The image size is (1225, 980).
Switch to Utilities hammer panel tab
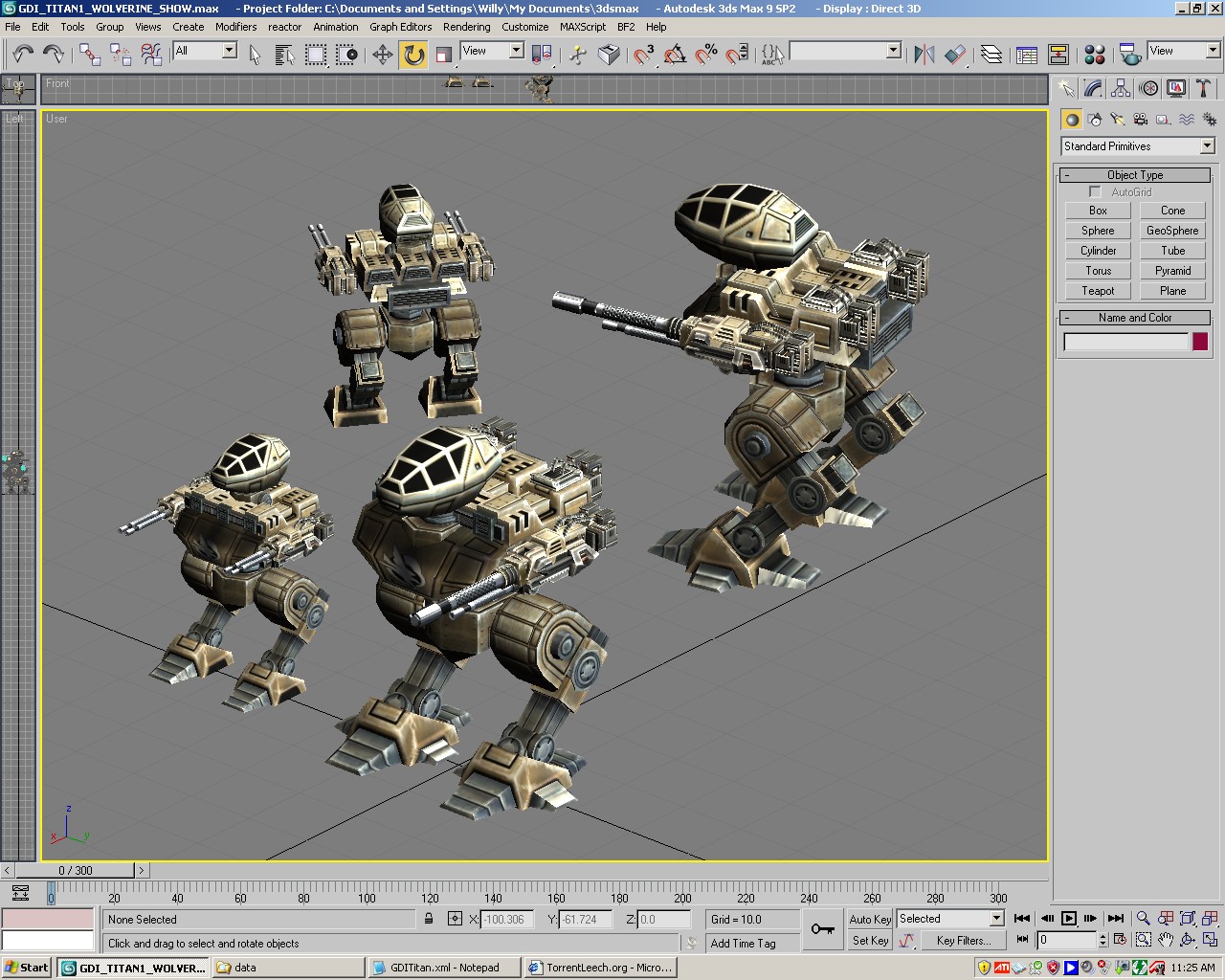(1204, 89)
